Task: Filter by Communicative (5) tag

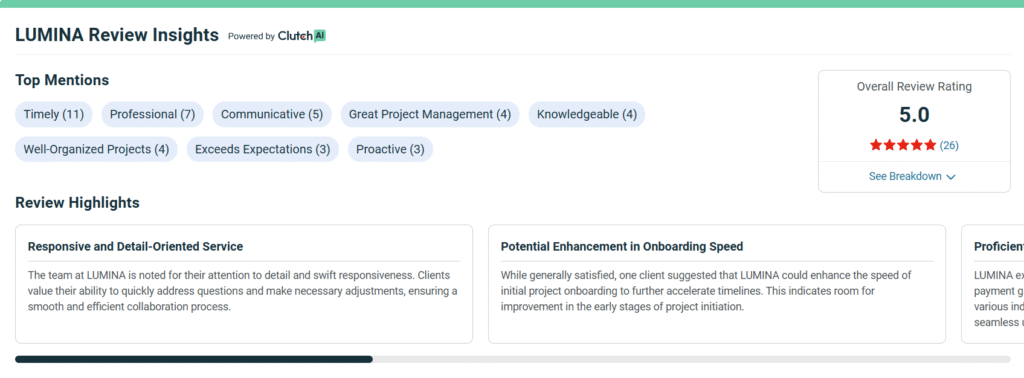Action: pyautogui.click(x=272, y=114)
